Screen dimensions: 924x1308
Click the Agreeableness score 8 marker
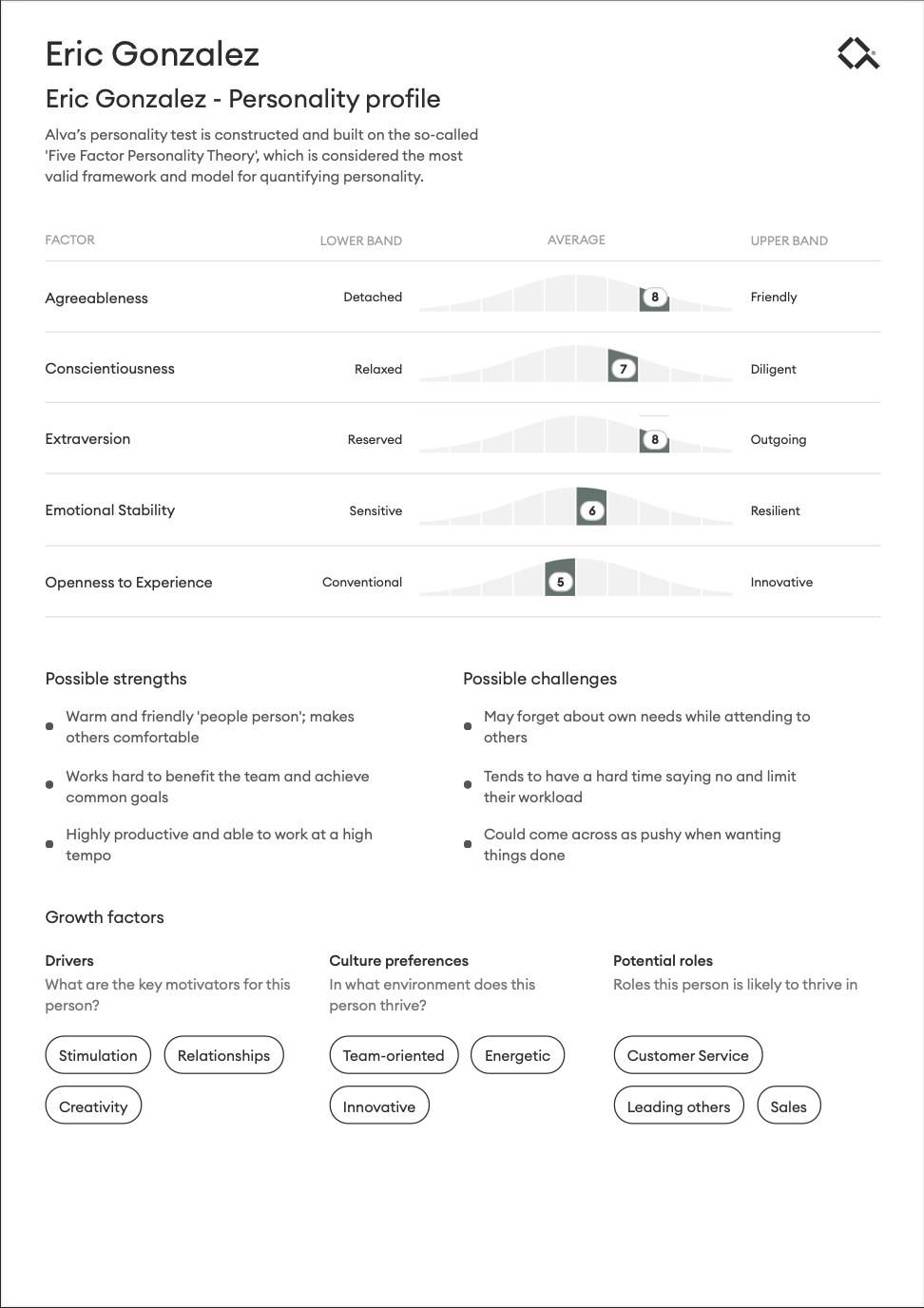tap(654, 298)
